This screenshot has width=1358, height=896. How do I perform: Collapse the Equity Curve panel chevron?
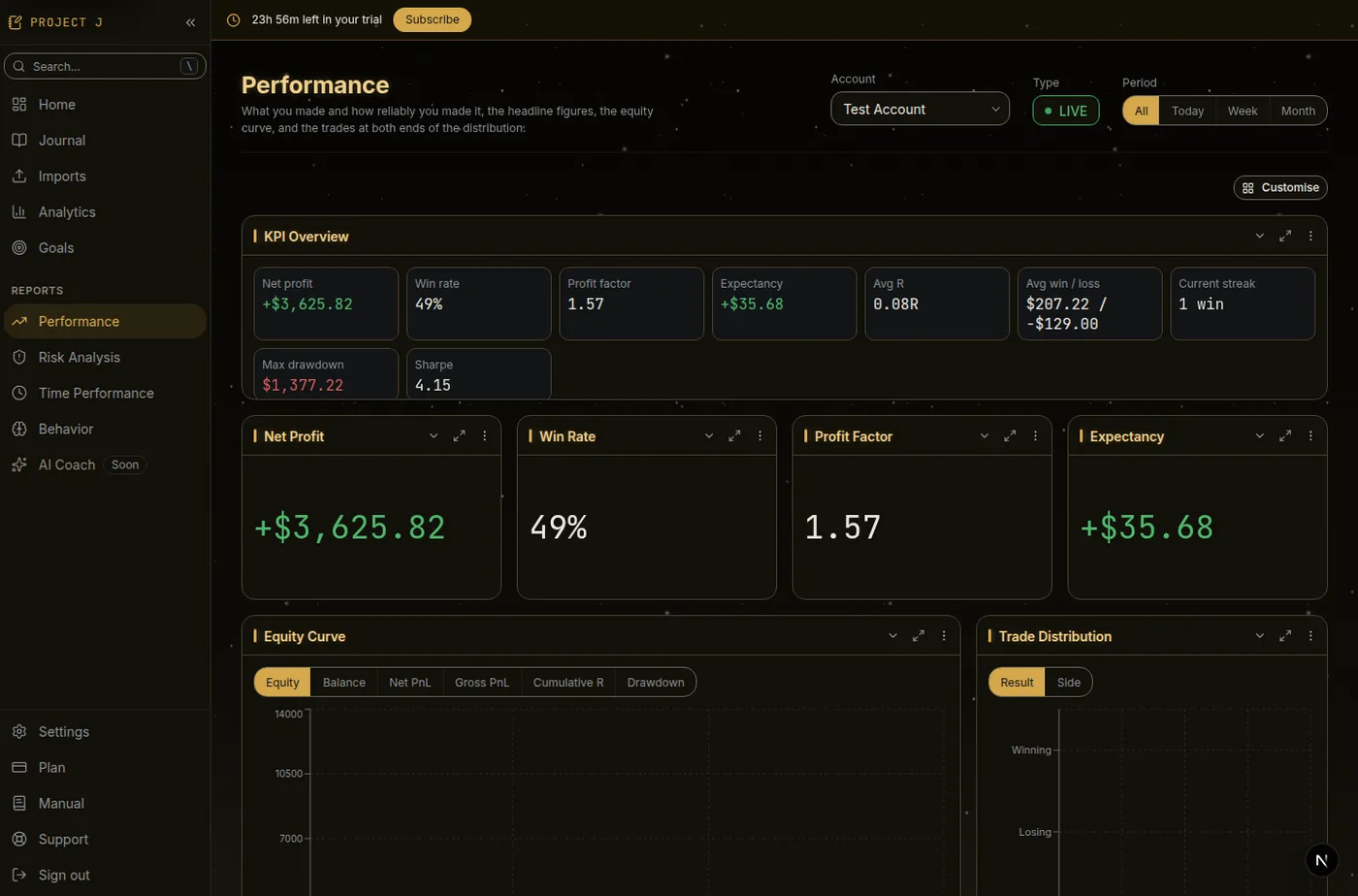point(893,636)
